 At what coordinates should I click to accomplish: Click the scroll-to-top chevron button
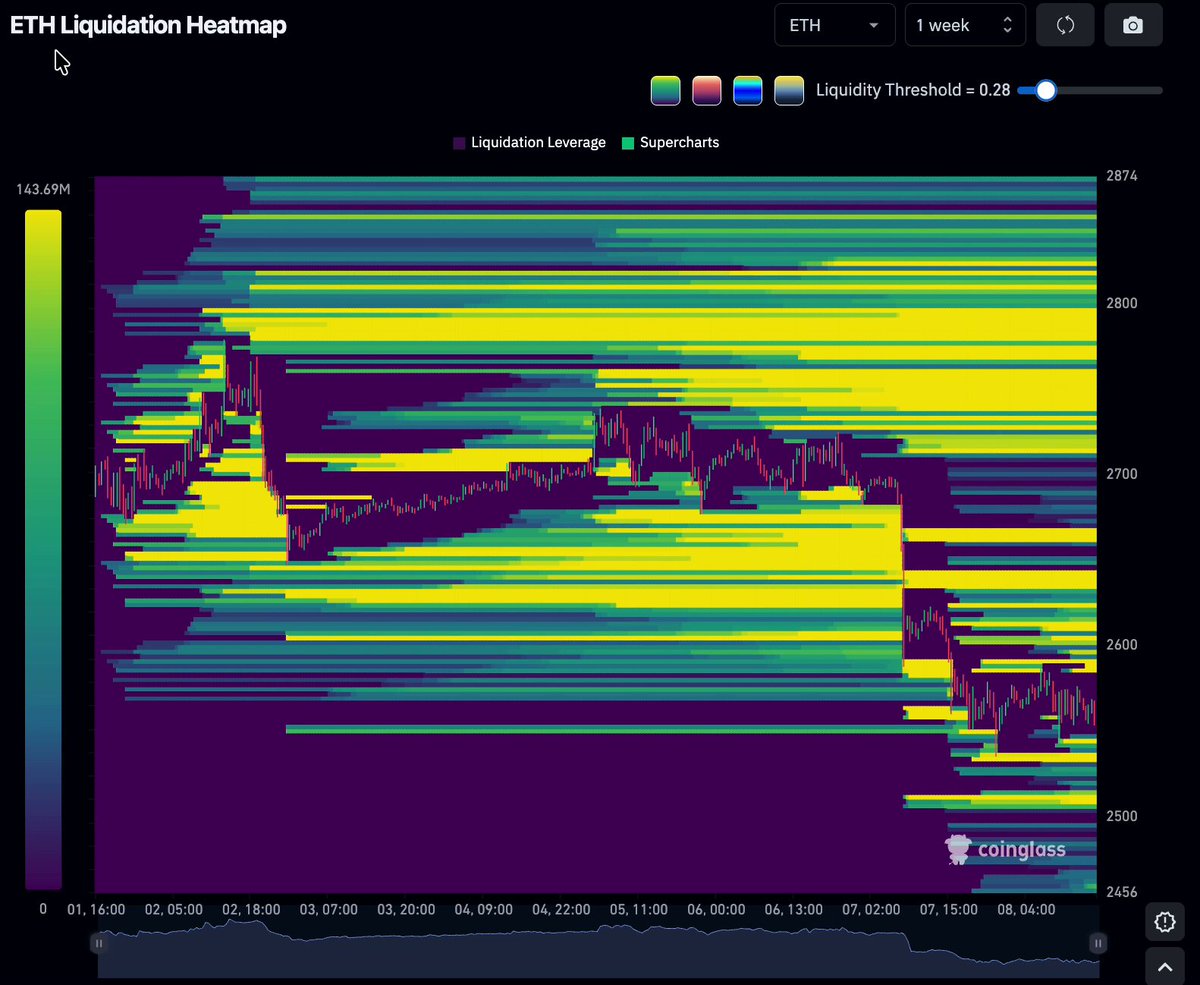click(x=1164, y=967)
